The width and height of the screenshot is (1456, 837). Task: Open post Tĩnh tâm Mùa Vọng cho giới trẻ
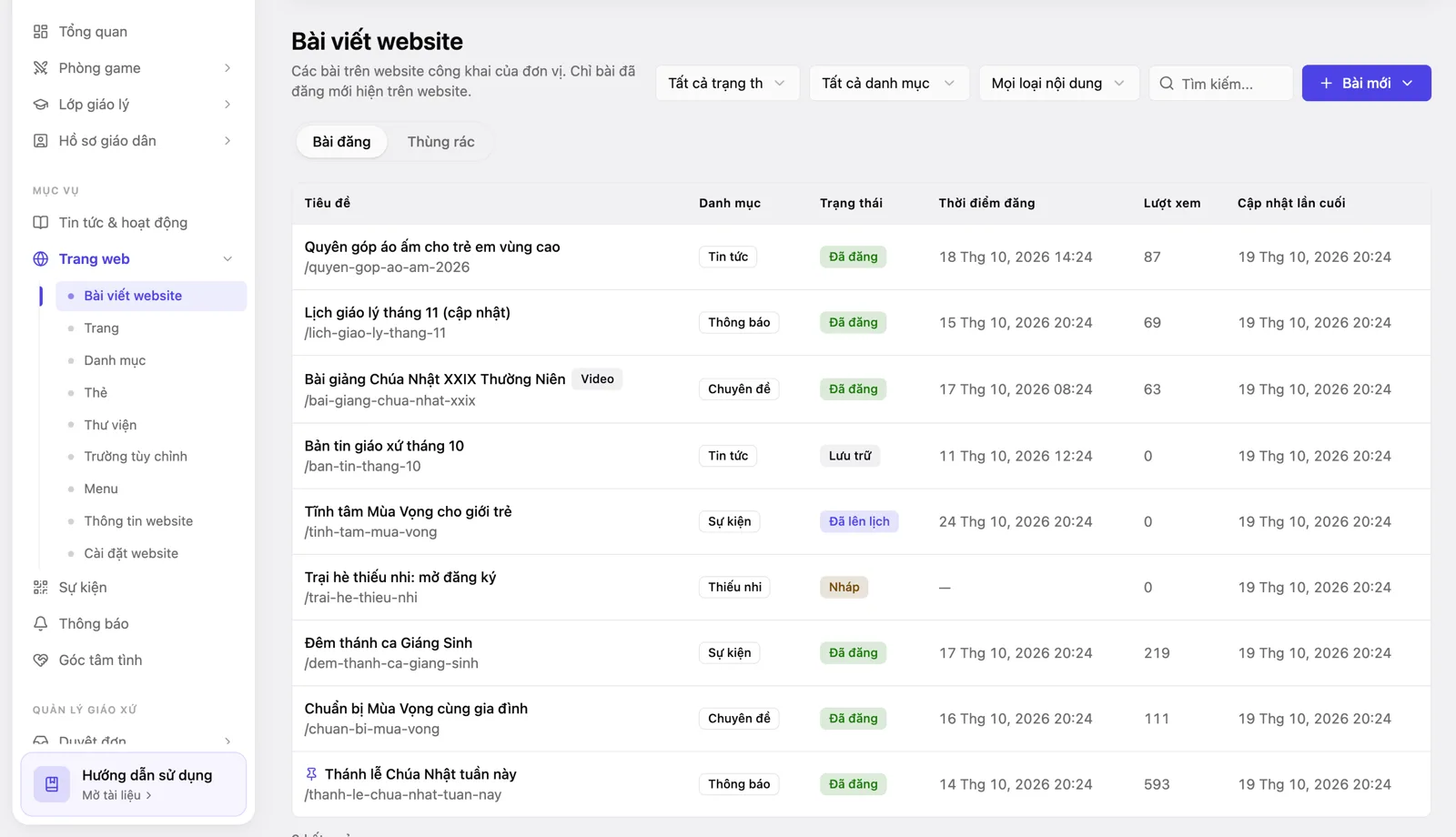point(408,511)
